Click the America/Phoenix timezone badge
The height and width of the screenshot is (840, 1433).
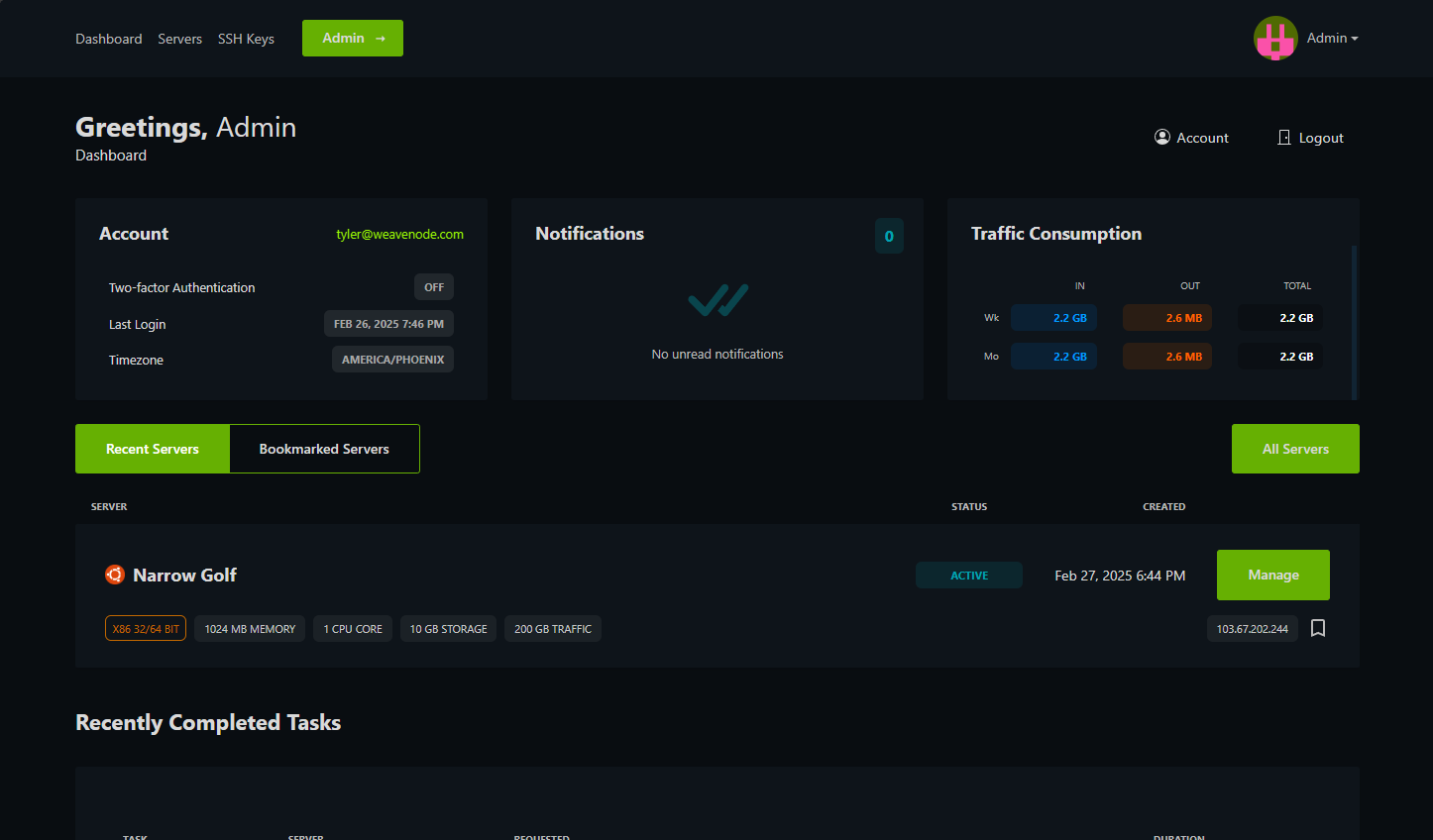(392, 360)
